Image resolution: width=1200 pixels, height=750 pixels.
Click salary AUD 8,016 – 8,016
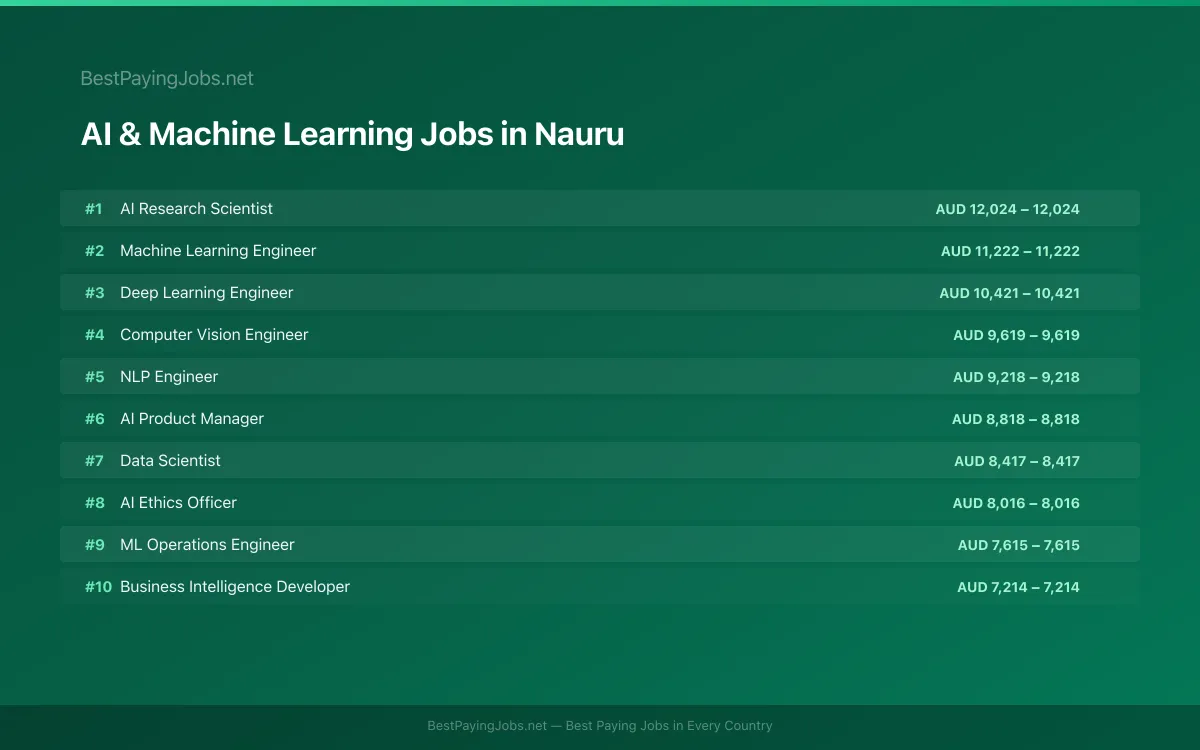point(1016,503)
